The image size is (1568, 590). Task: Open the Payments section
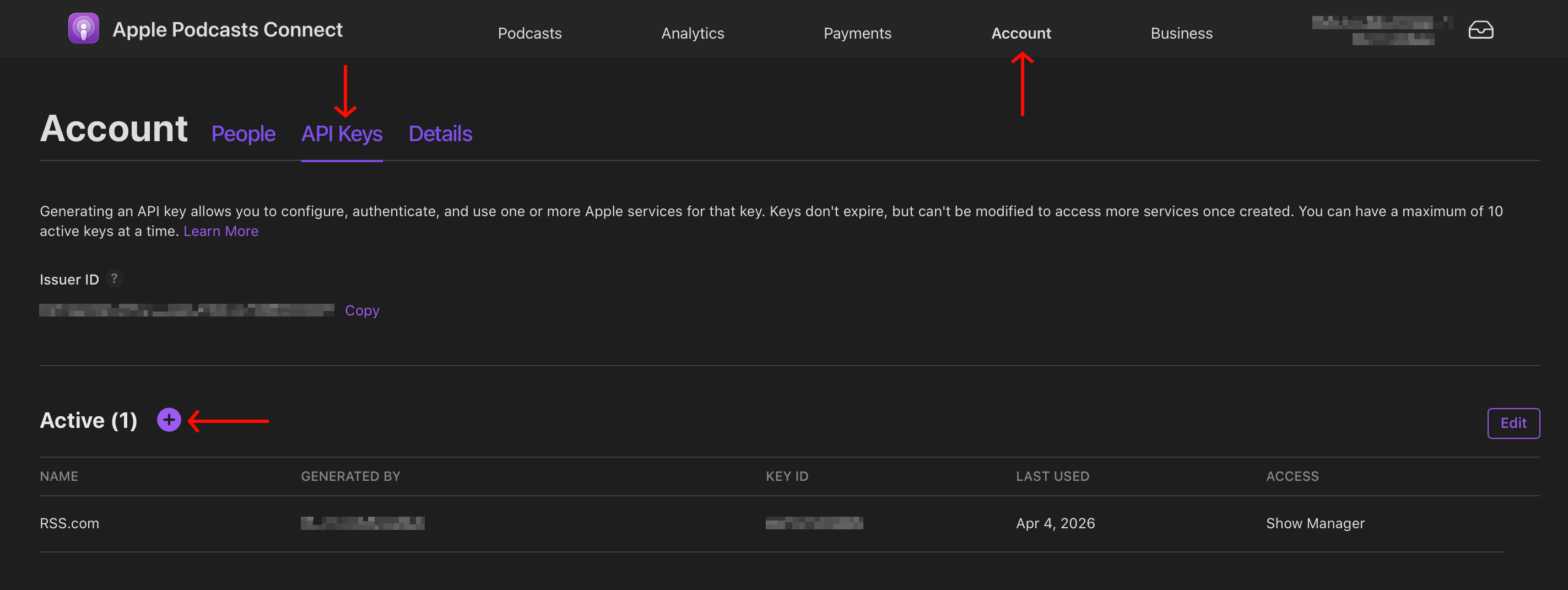point(857,33)
